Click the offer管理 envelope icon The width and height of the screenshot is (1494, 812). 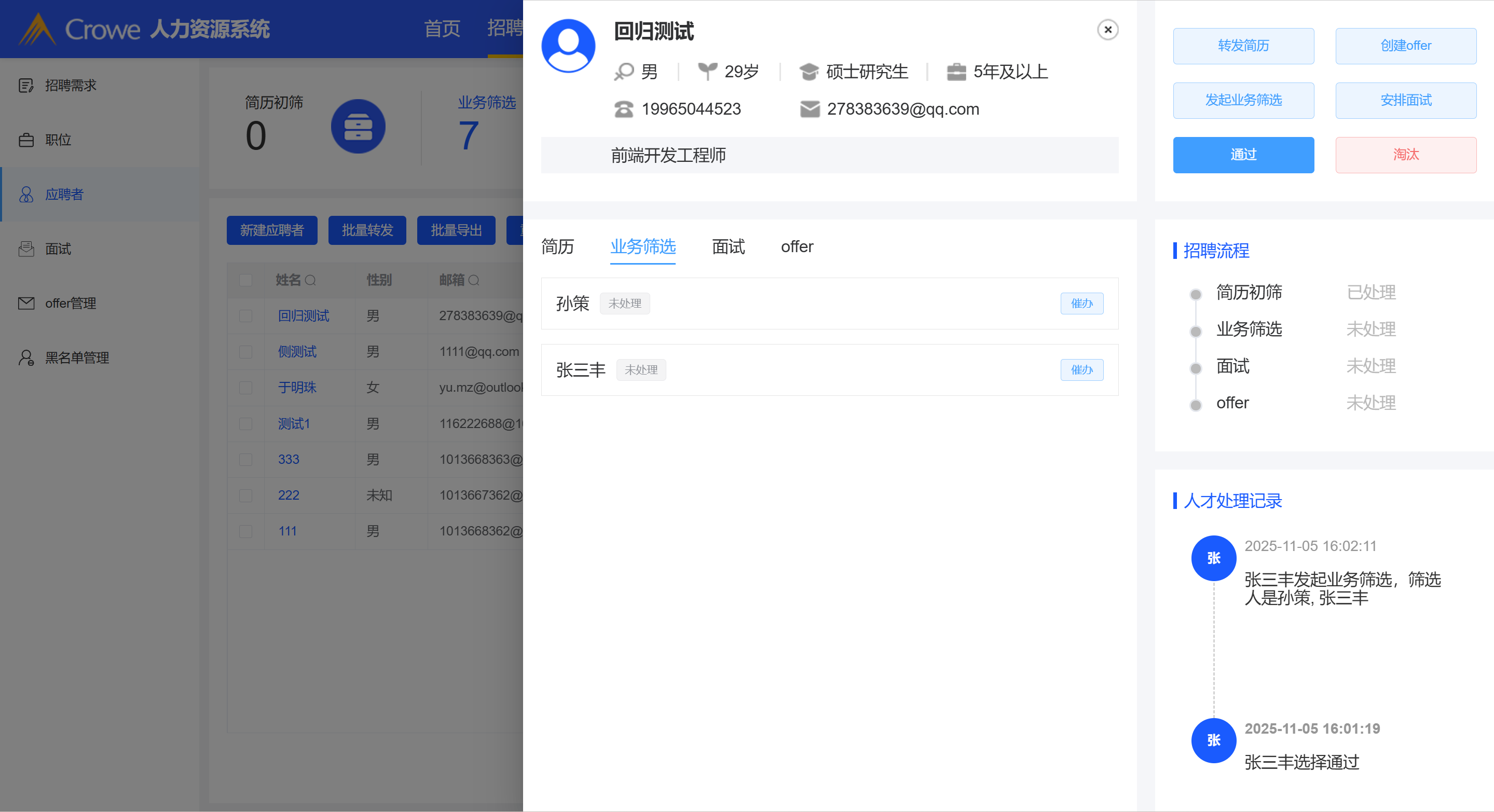coord(26,303)
